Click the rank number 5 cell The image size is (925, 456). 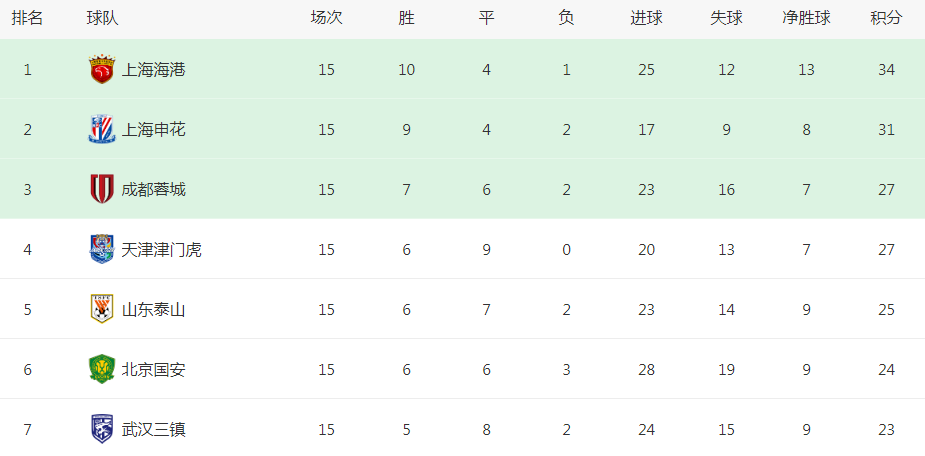tap(28, 310)
